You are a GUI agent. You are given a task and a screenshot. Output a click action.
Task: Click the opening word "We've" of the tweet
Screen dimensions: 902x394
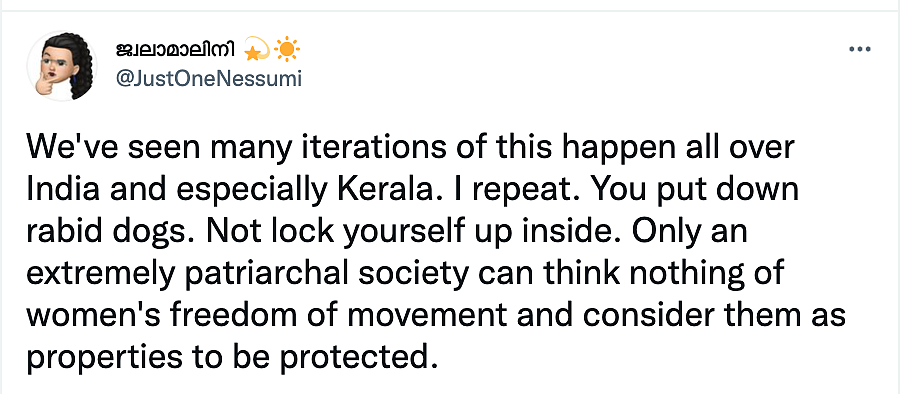65,149
